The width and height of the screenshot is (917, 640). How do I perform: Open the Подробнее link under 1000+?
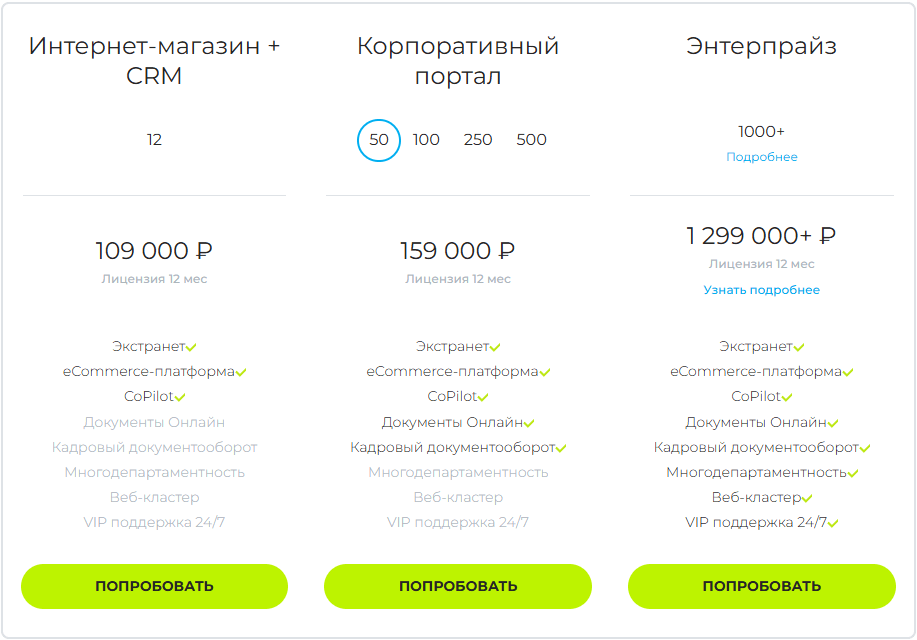coord(761,157)
